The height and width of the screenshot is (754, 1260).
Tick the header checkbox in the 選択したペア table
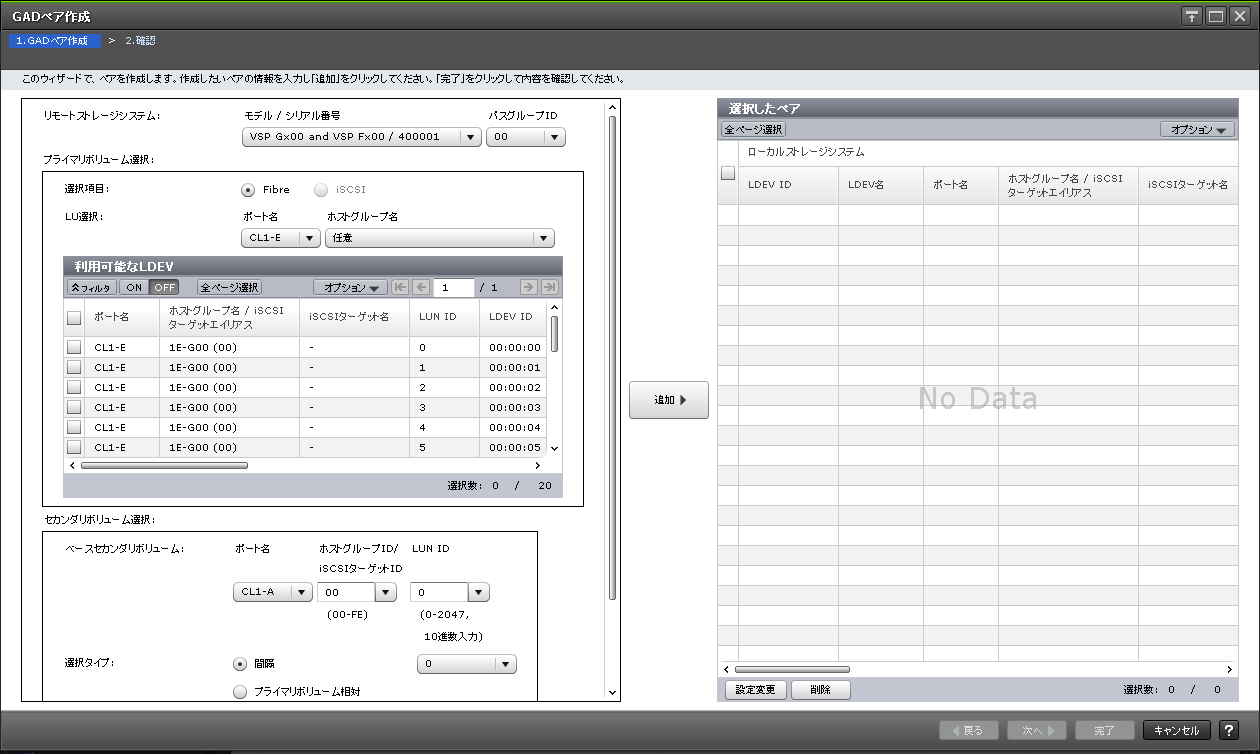click(728, 174)
